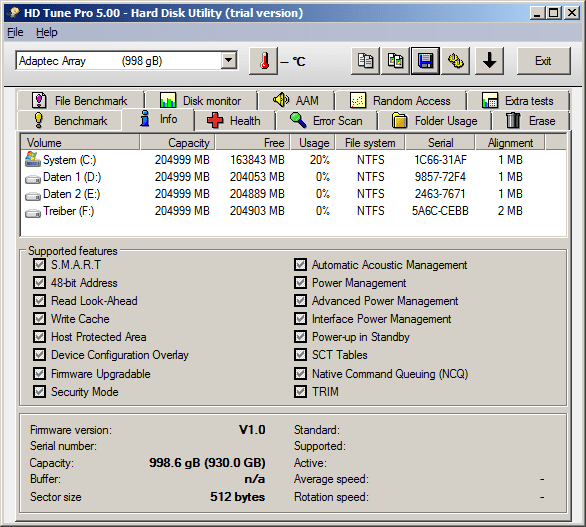Screen dimensions: 586x527
Task: Click the AAM speaker icon
Action: [x=281, y=100]
